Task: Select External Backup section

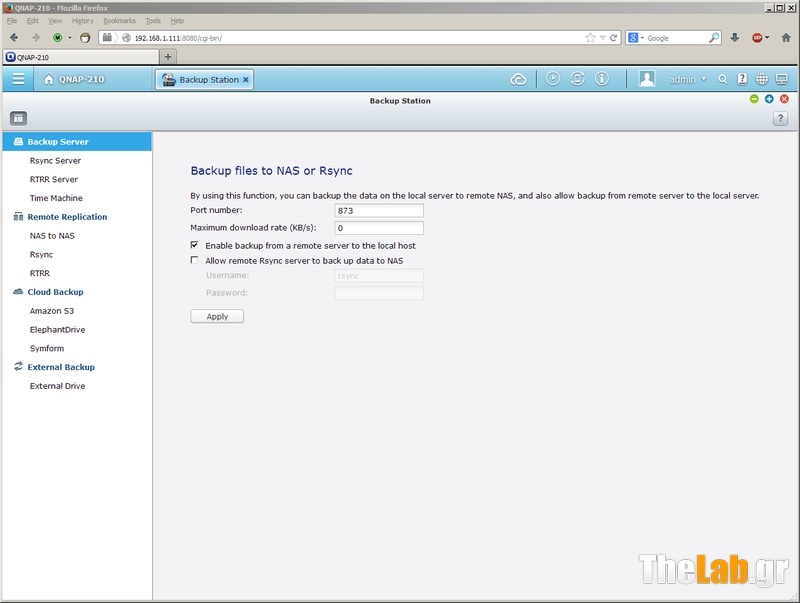Action: pos(61,367)
